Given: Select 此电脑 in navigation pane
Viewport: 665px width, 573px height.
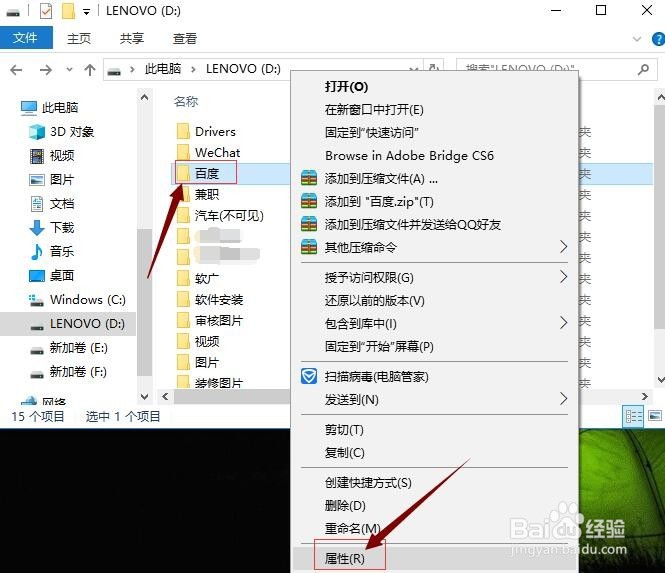Looking at the screenshot, I should [x=60, y=107].
